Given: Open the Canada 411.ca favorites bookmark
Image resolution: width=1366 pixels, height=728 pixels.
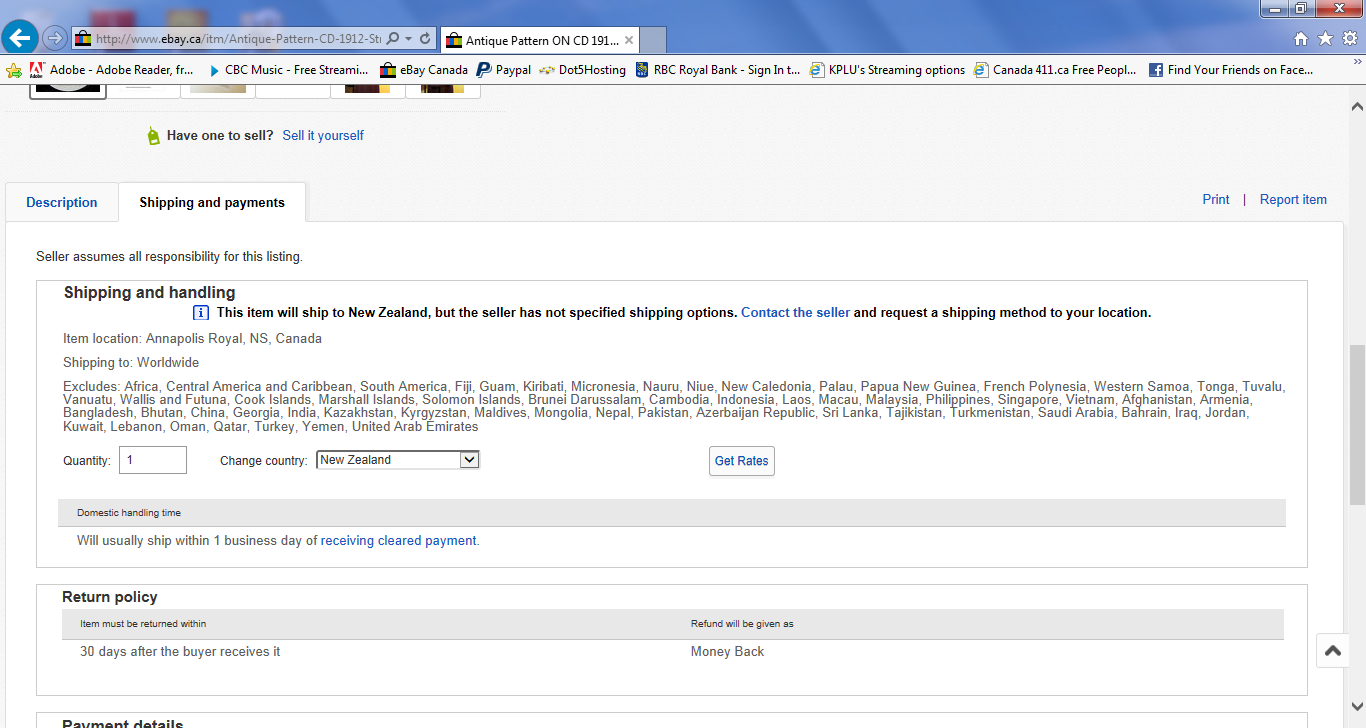Looking at the screenshot, I should (1056, 70).
